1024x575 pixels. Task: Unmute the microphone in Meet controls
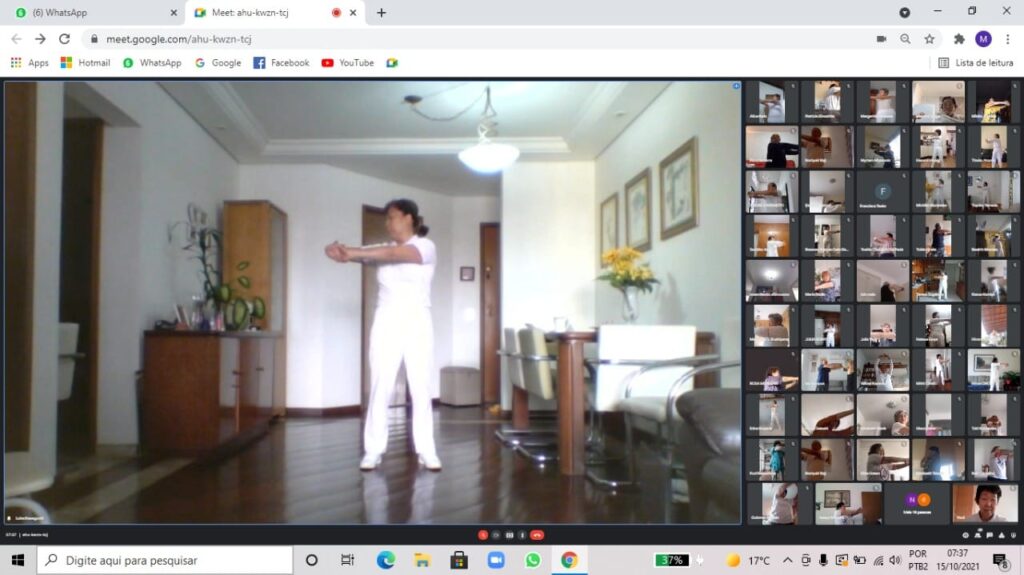click(x=482, y=535)
